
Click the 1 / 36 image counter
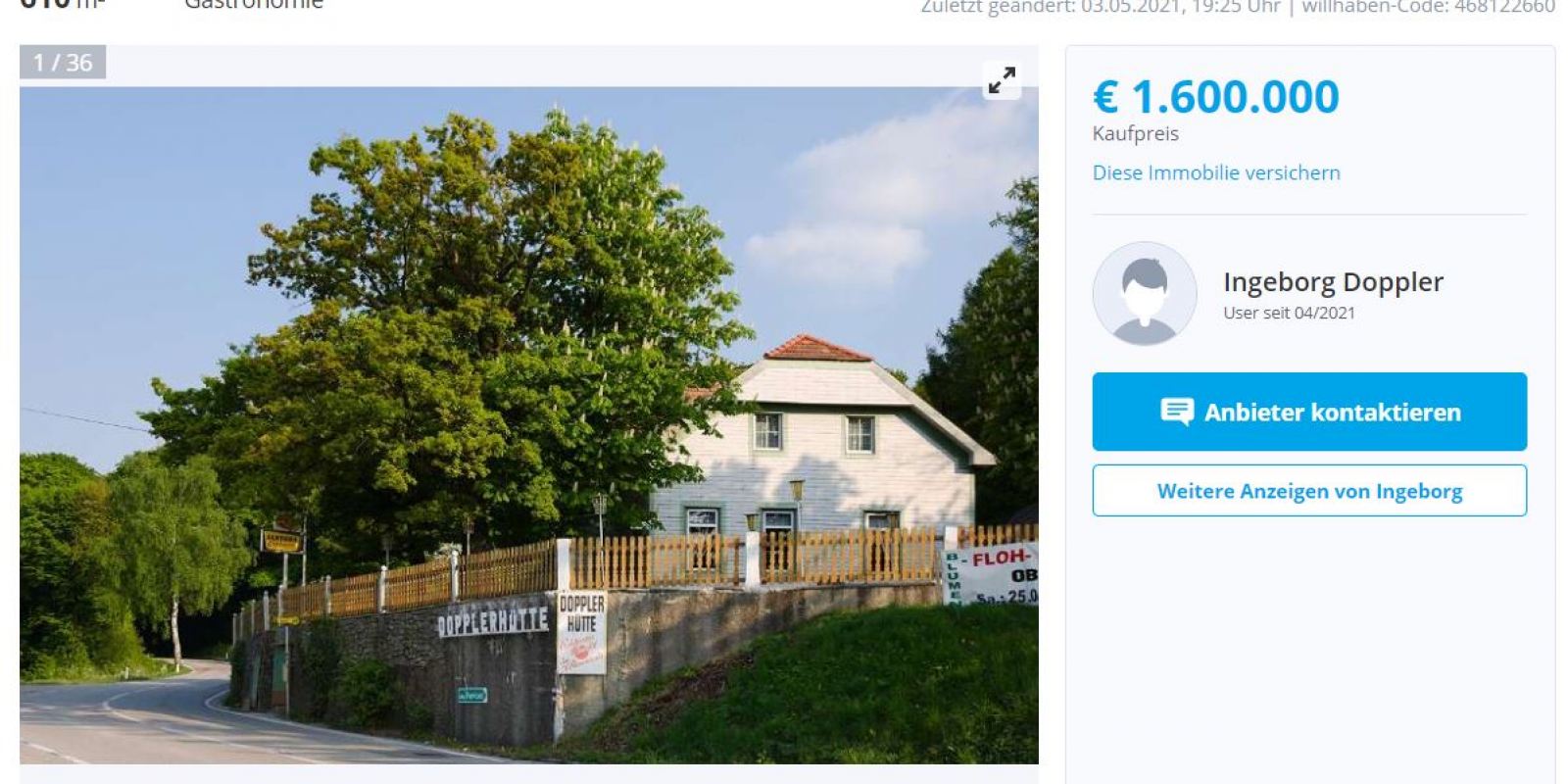pyautogui.click(x=63, y=63)
